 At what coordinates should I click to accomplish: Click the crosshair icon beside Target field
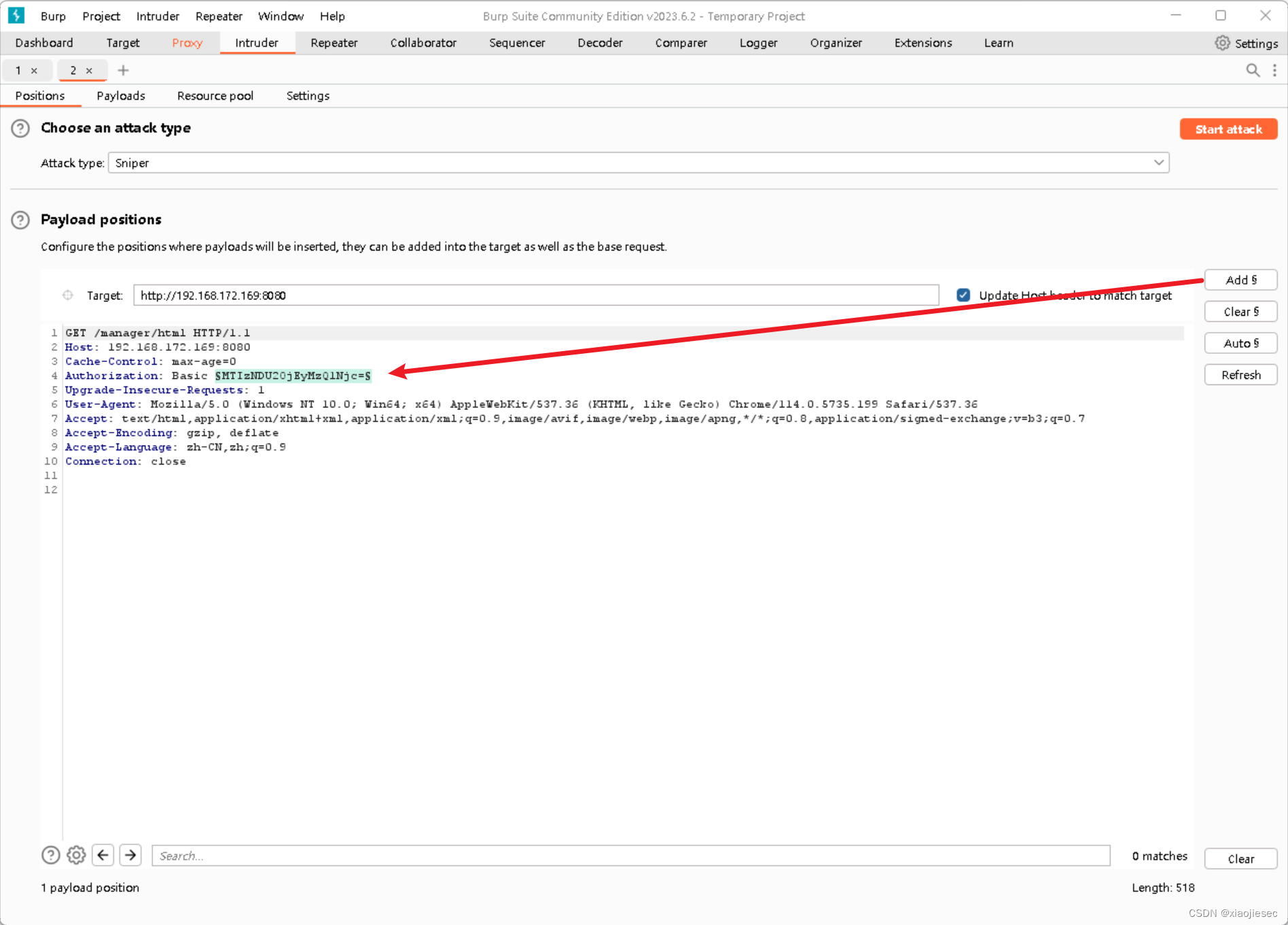click(67, 295)
